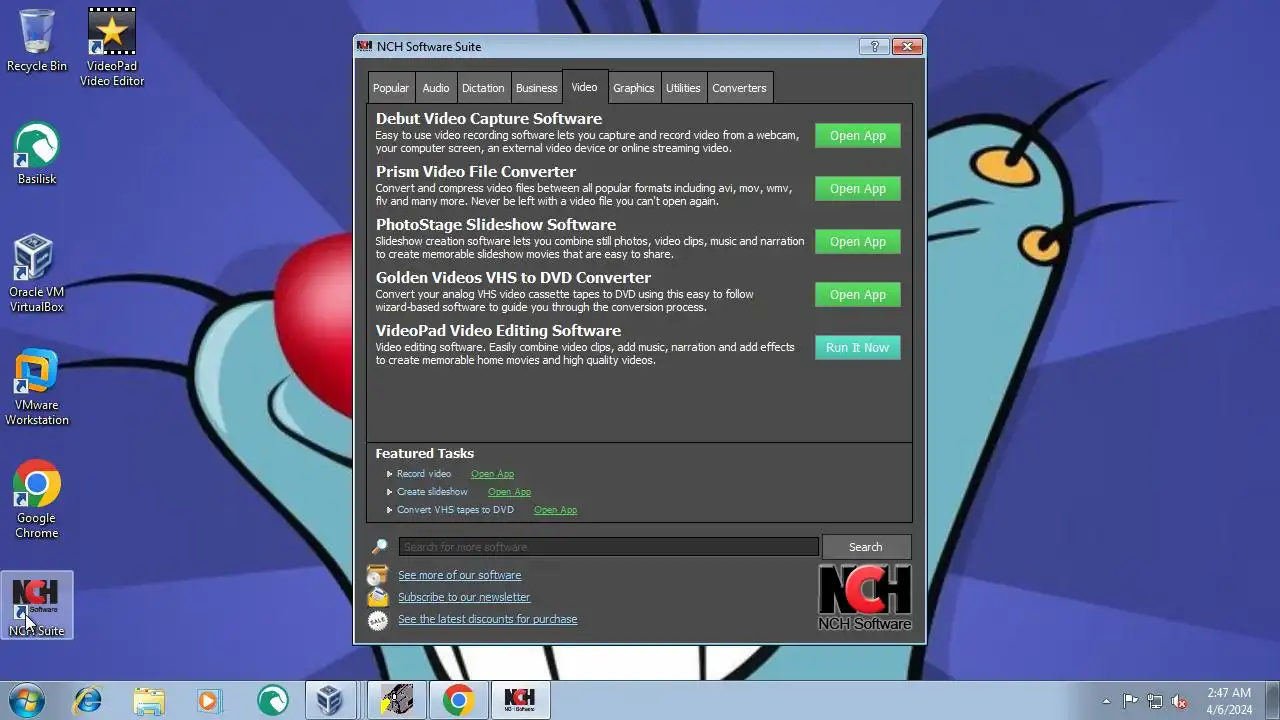Click the SALE badge icon
1280x720 pixels.
[x=377, y=620]
